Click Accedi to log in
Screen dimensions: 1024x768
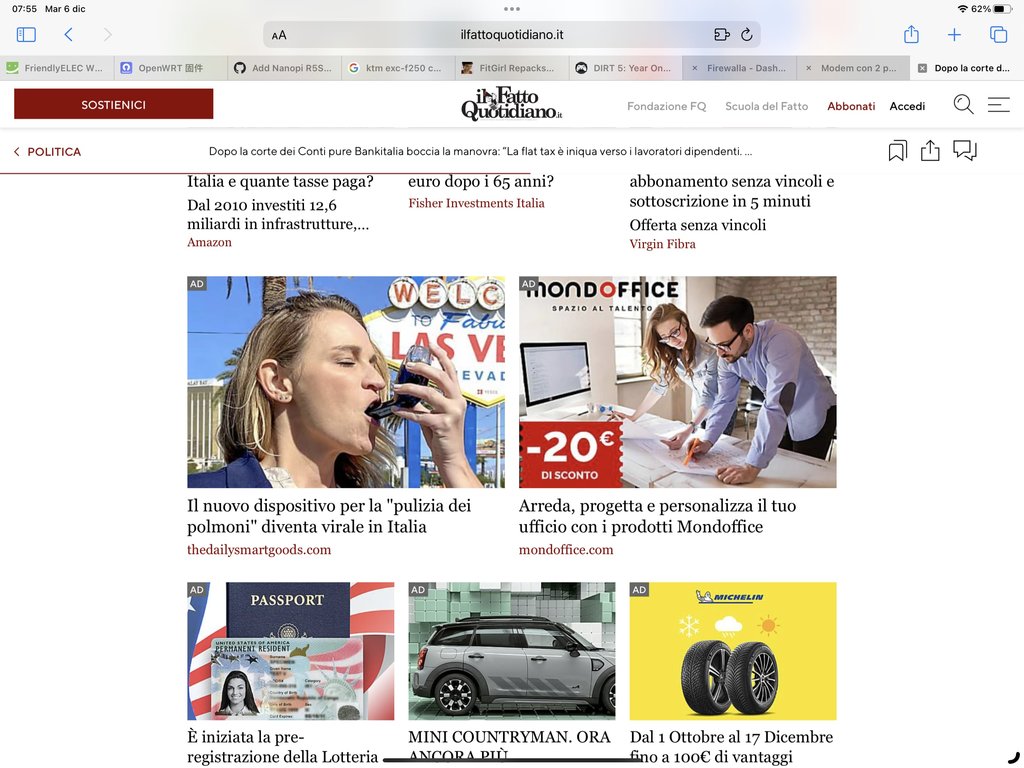point(907,106)
